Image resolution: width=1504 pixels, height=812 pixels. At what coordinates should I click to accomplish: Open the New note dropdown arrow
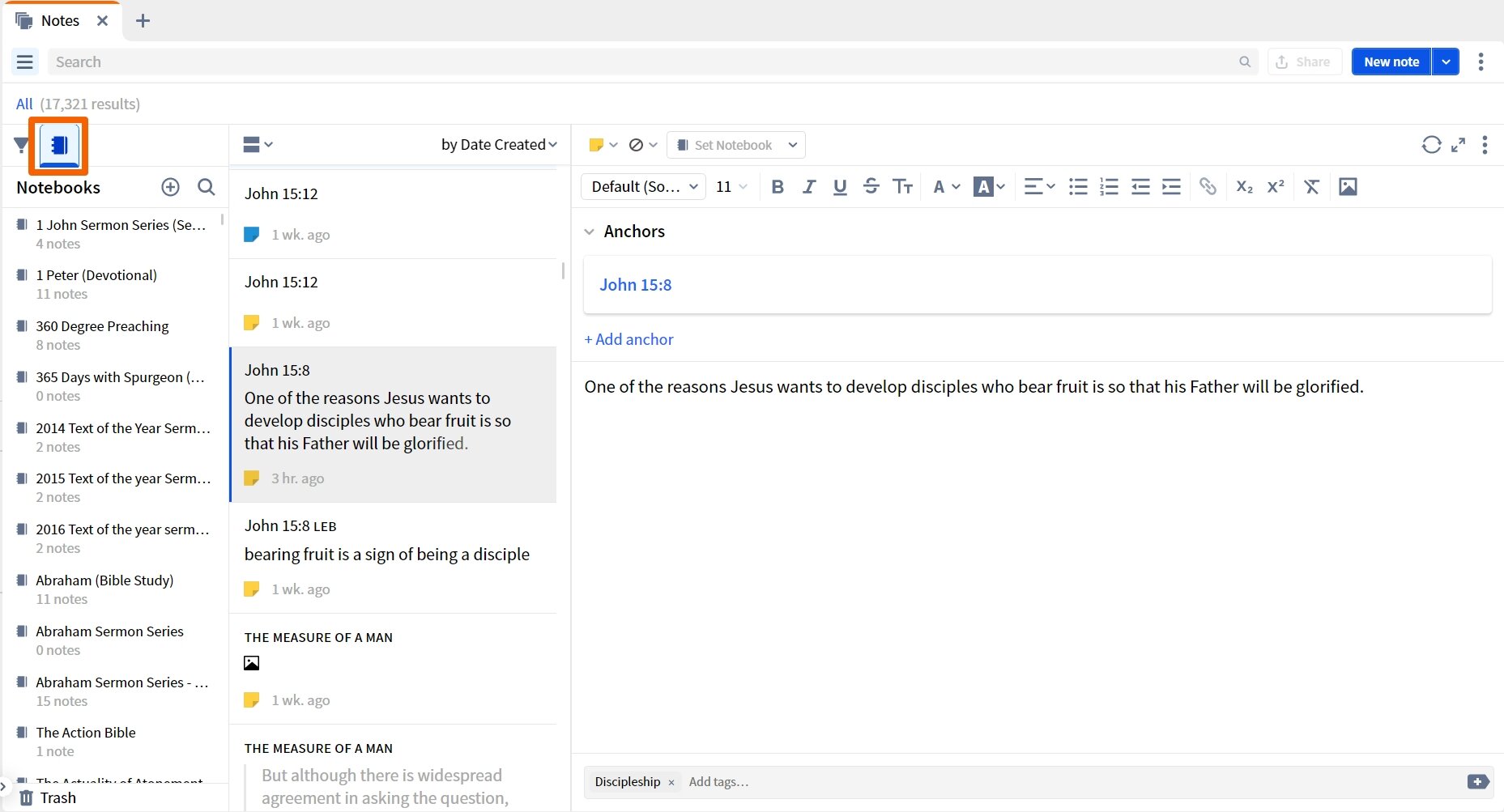(1446, 62)
